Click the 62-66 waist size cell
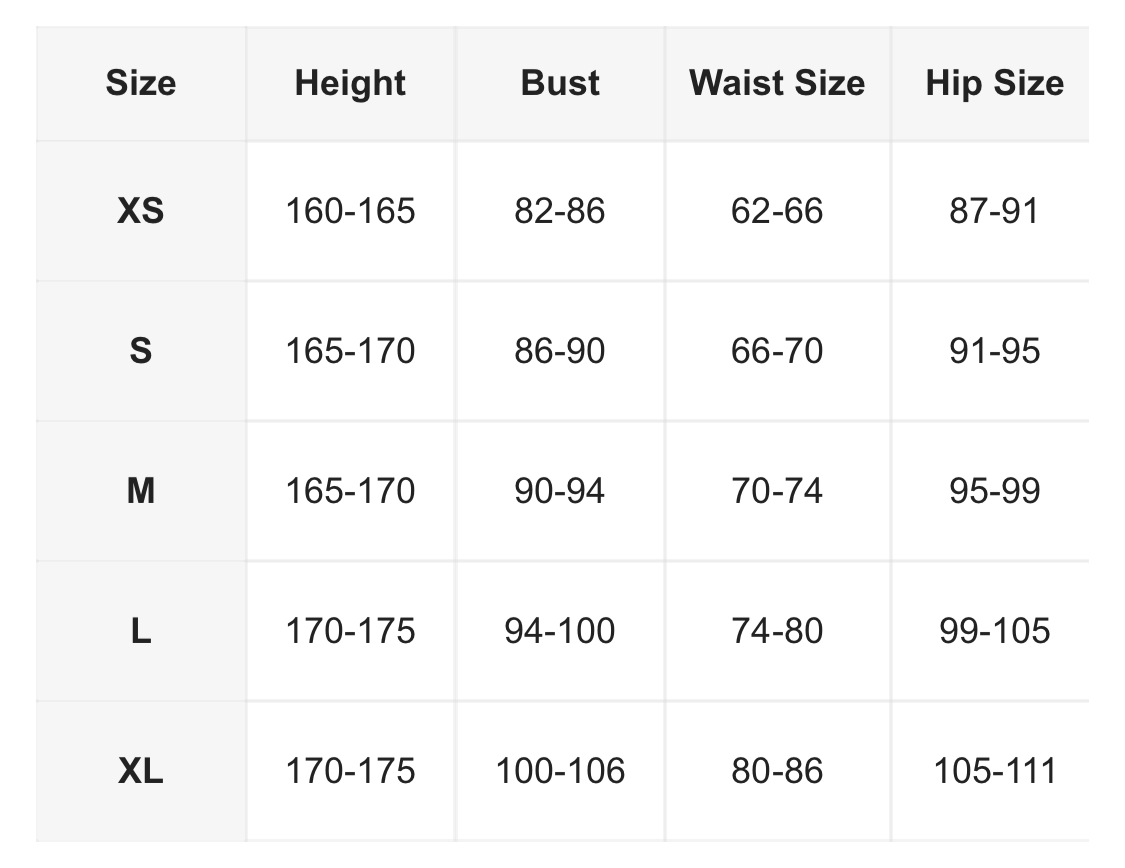 (777, 211)
